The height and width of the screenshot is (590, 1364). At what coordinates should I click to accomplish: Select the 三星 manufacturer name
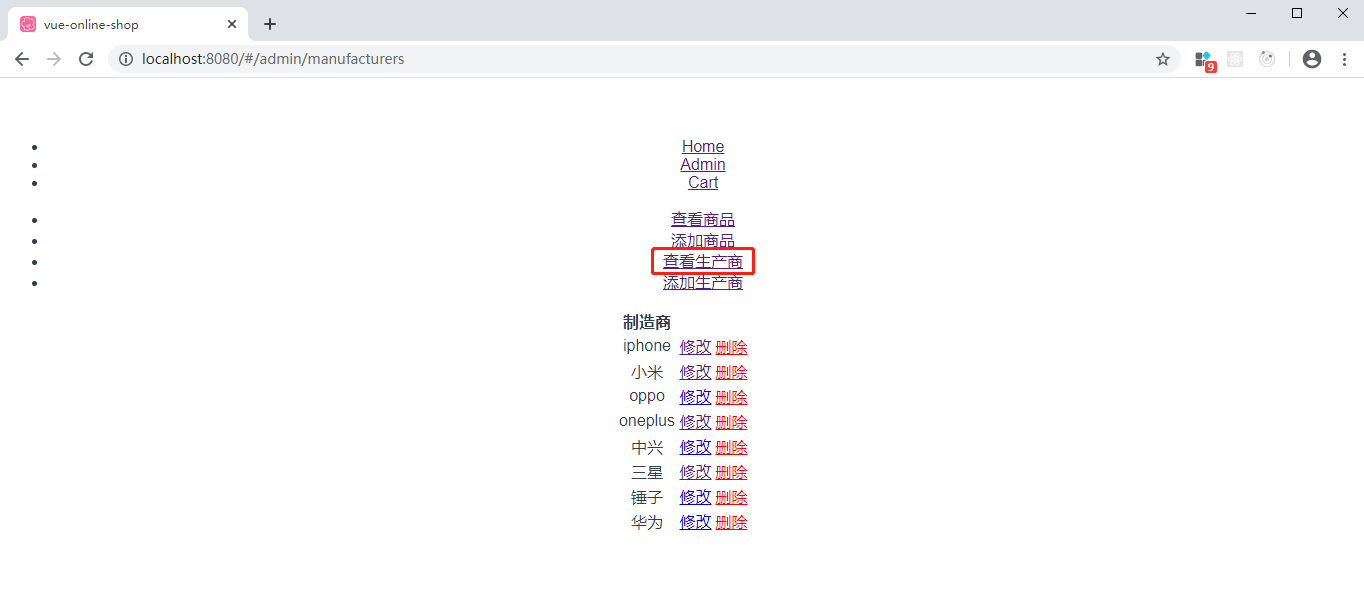(x=647, y=472)
